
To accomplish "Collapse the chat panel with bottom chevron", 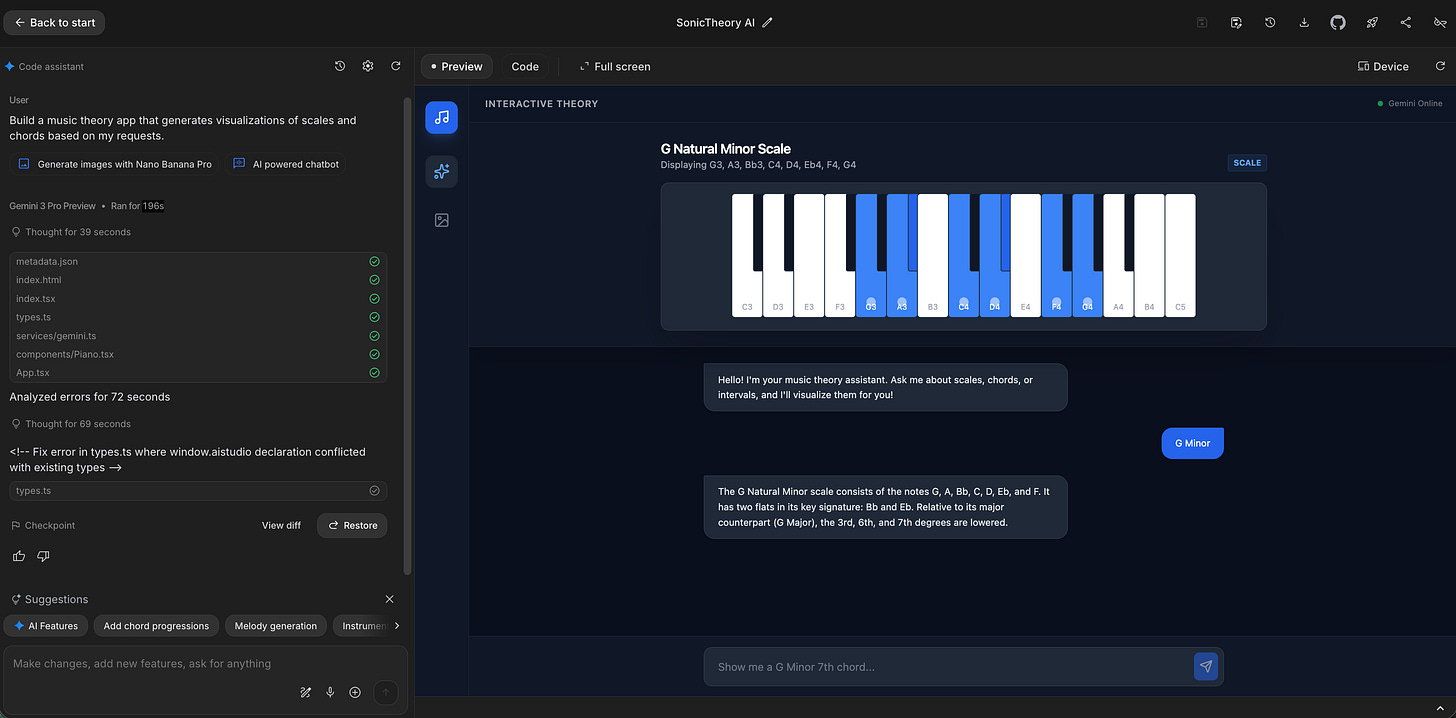I will [1441, 707].
